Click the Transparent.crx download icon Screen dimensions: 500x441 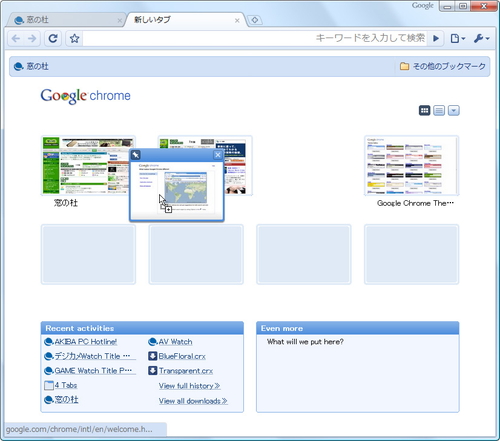[x=152, y=371]
